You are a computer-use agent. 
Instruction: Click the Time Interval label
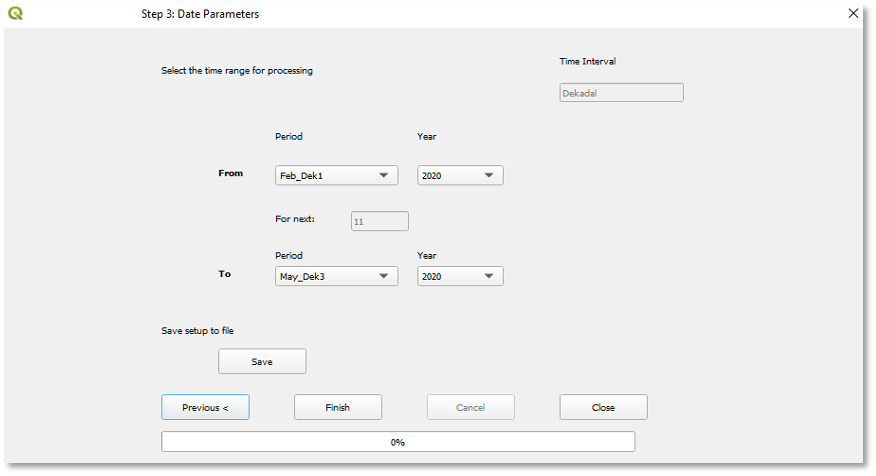[x=587, y=62]
